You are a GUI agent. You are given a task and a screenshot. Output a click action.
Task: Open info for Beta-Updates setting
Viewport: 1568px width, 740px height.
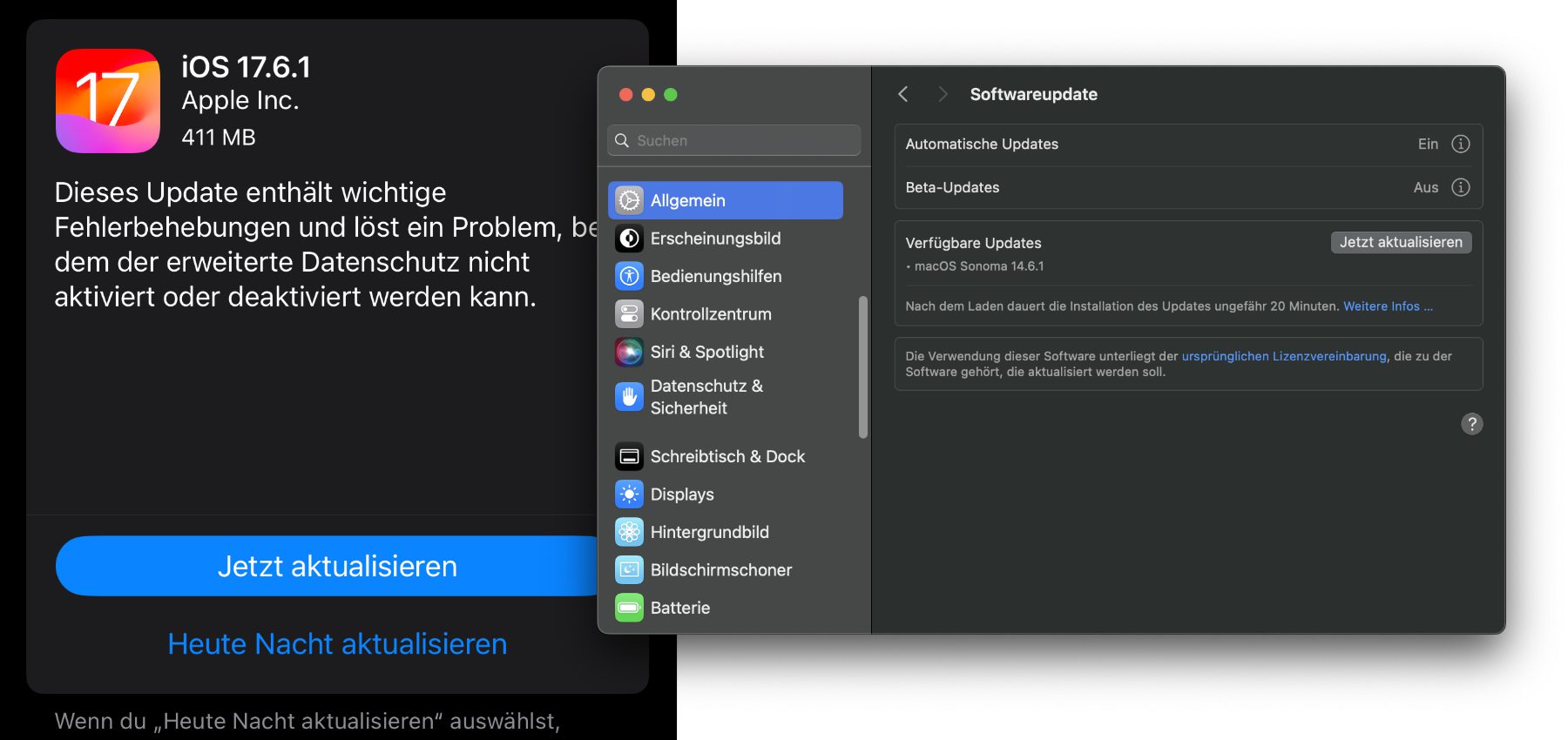(x=1461, y=188)
